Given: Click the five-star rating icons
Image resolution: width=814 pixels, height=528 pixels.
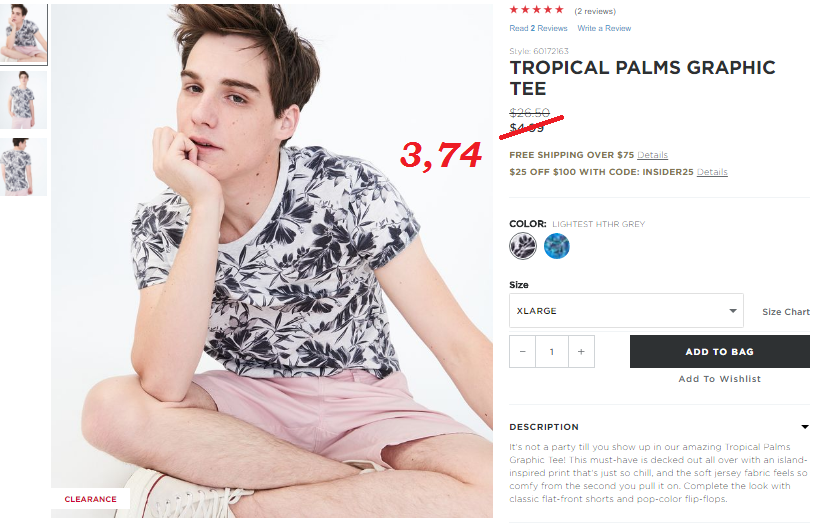Looking at the screenshot, I should [x=536, y=9].
